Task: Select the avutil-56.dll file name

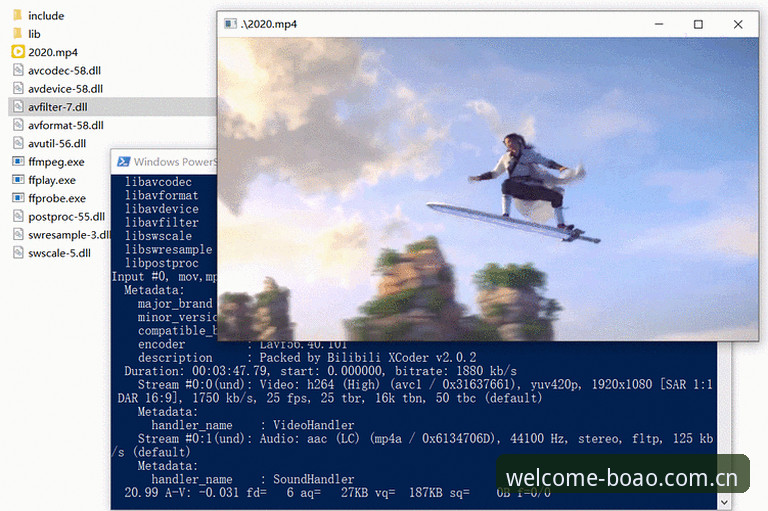Action: click(x=57, y=144)
